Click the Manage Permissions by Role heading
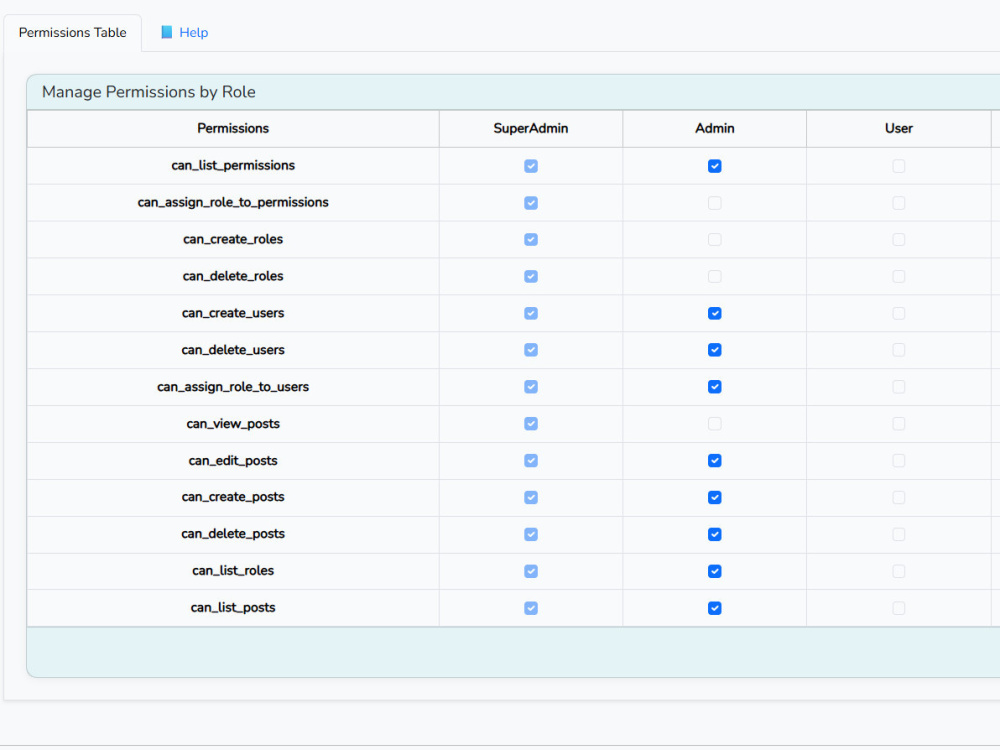The width and height of the screenshot is (1000, 750). pyautogui.click(x=149, y=92)
